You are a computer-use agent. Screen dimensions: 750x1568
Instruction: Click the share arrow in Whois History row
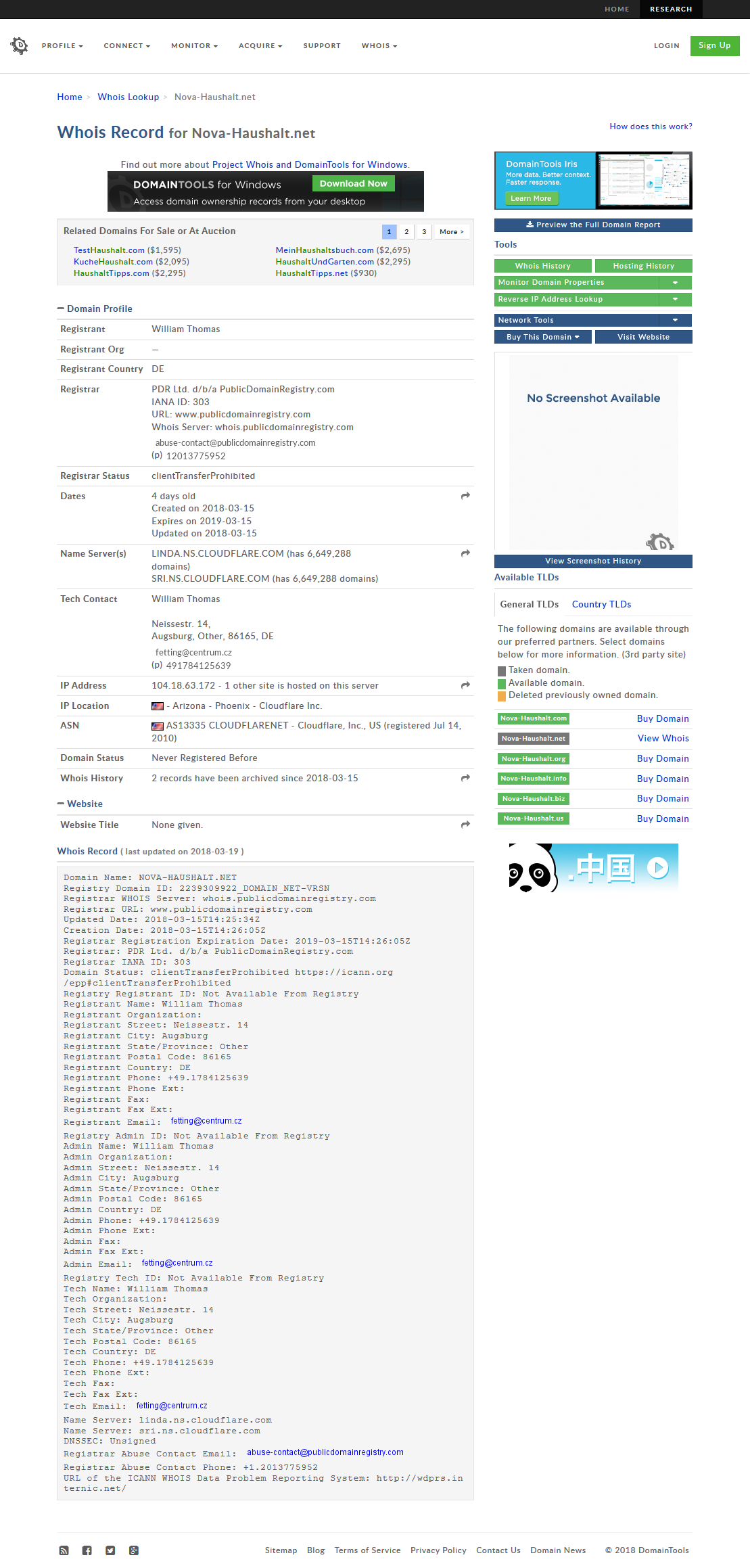pos(465,778)
